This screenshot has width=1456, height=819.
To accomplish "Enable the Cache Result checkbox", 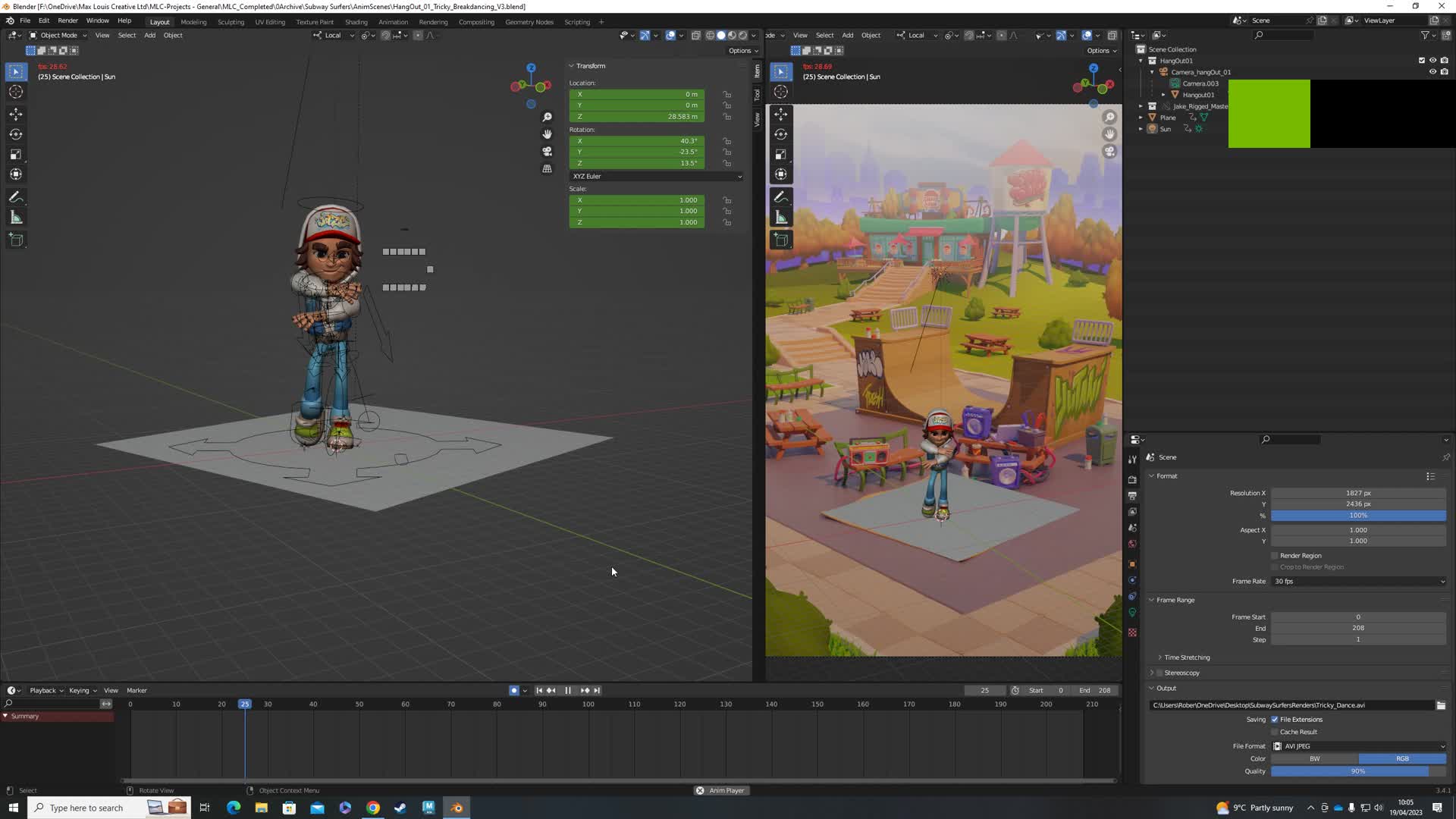I will [x=1275, y=733].
